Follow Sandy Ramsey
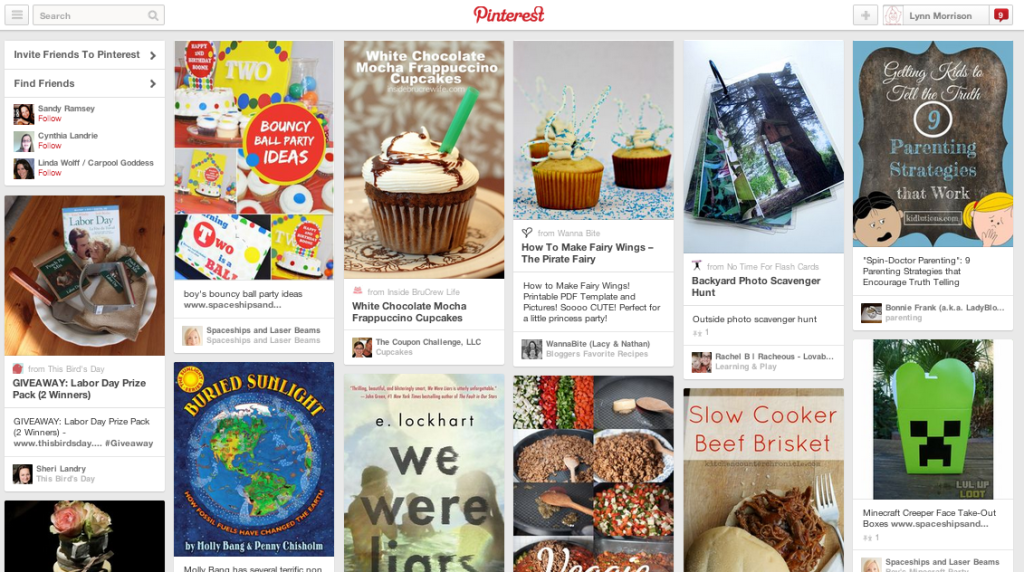 tap(50, 119)
